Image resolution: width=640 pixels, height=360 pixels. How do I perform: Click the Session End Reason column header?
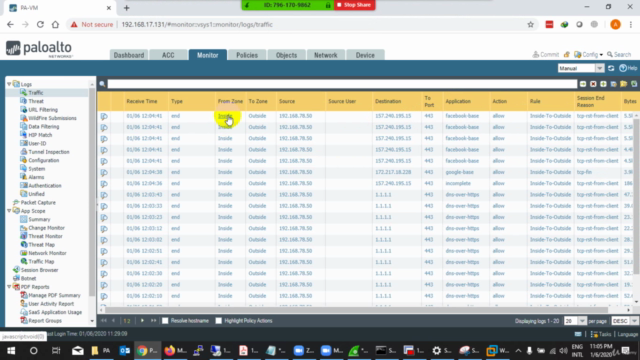click(590, 101)
